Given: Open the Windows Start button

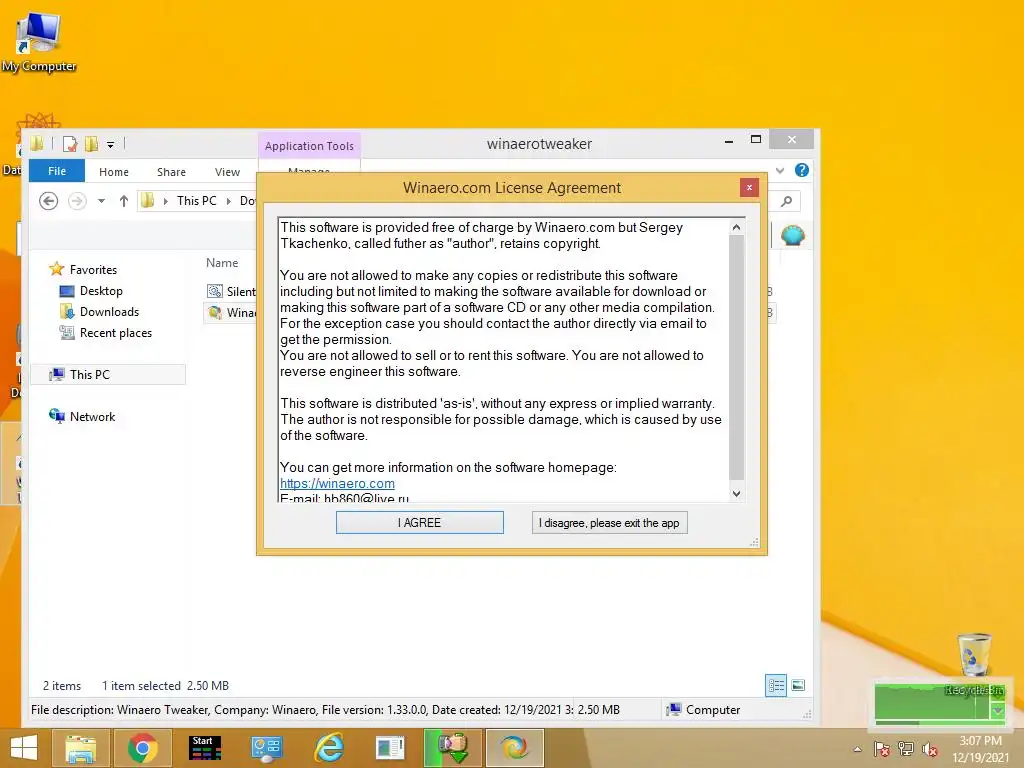Looking at the screenshot, I should tap(24, 748).
